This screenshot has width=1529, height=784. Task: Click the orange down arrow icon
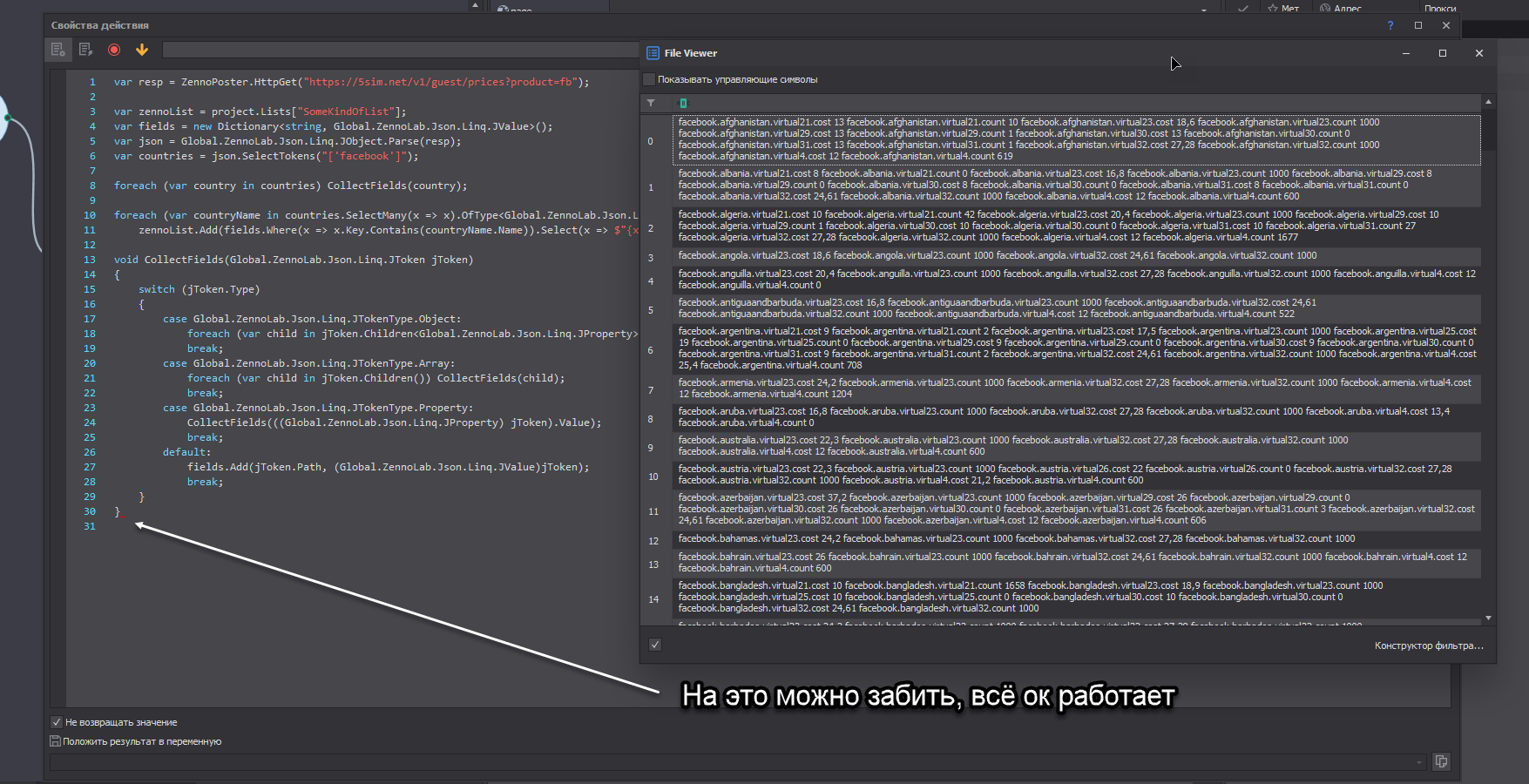tap(142, 50)
